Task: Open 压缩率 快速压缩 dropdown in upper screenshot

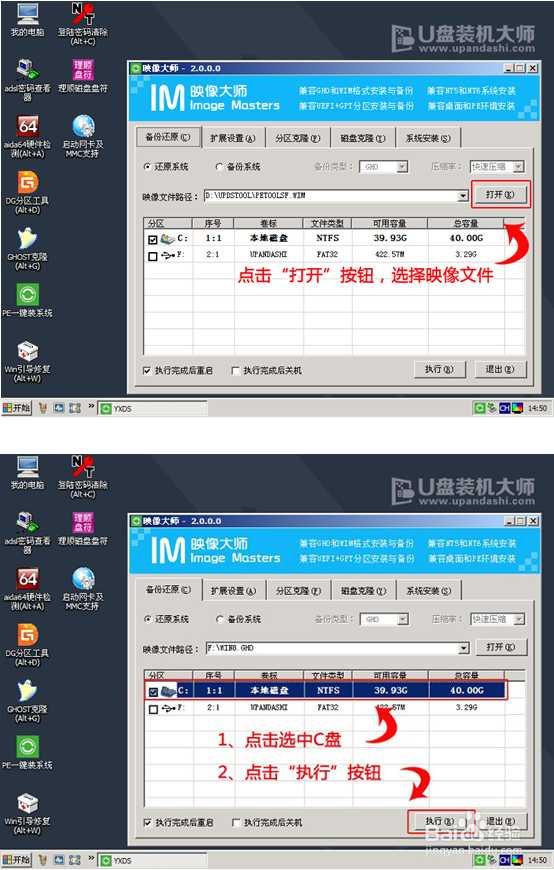Action: click(x=518, y=167)
